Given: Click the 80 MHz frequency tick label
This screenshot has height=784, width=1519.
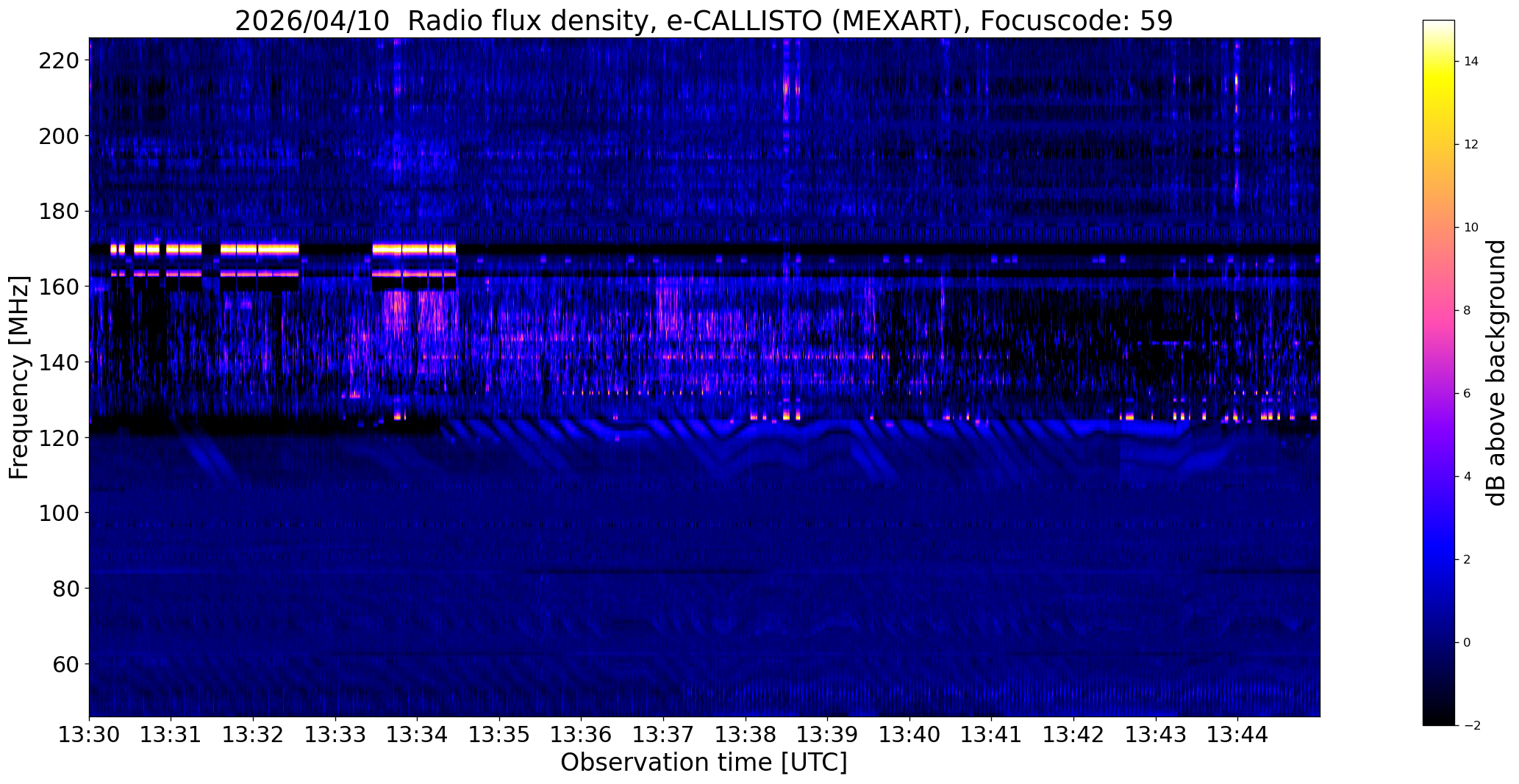Looking at the screenshot, I should [65, 589].
